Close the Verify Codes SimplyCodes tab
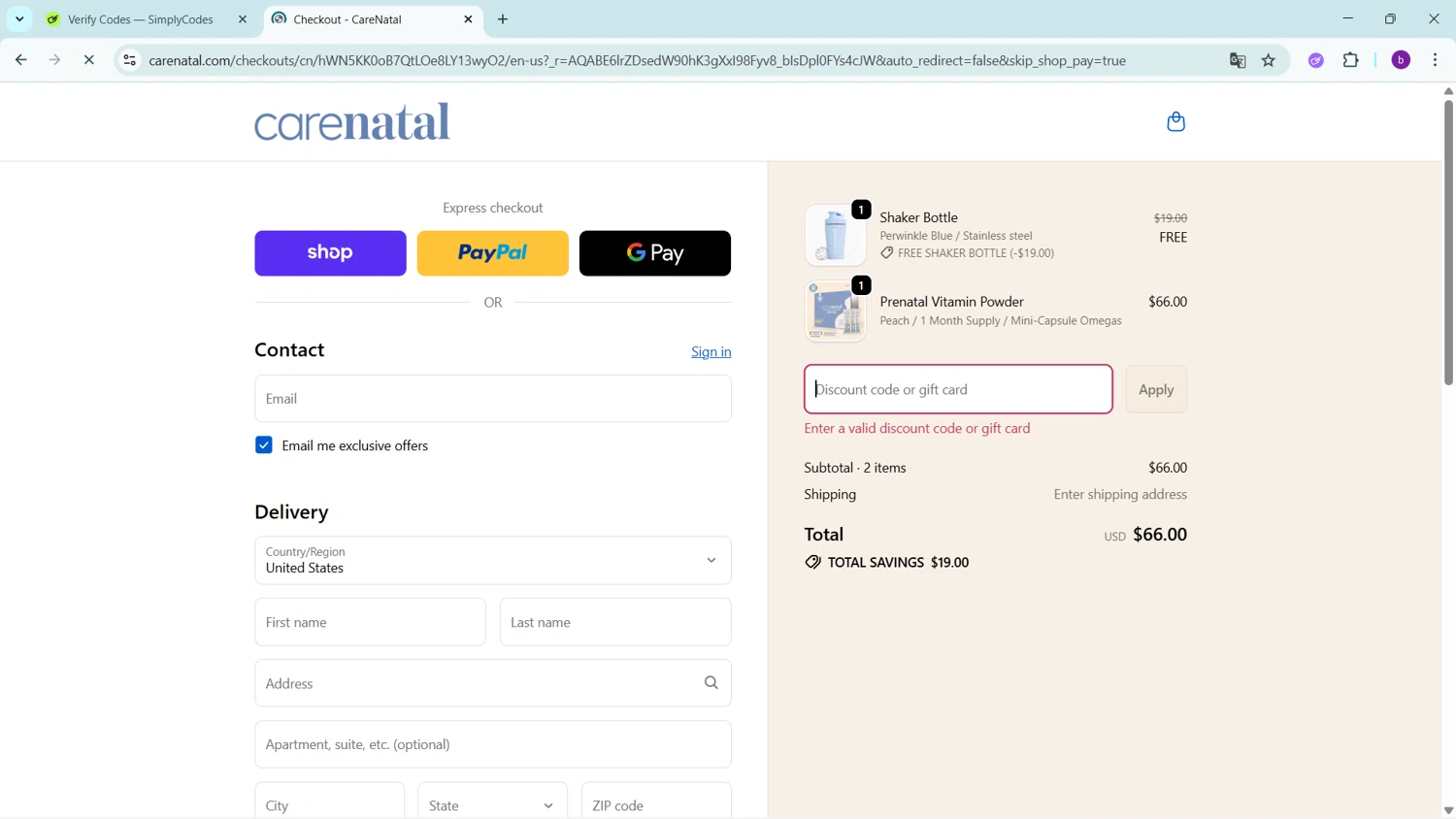 [243, 19]
